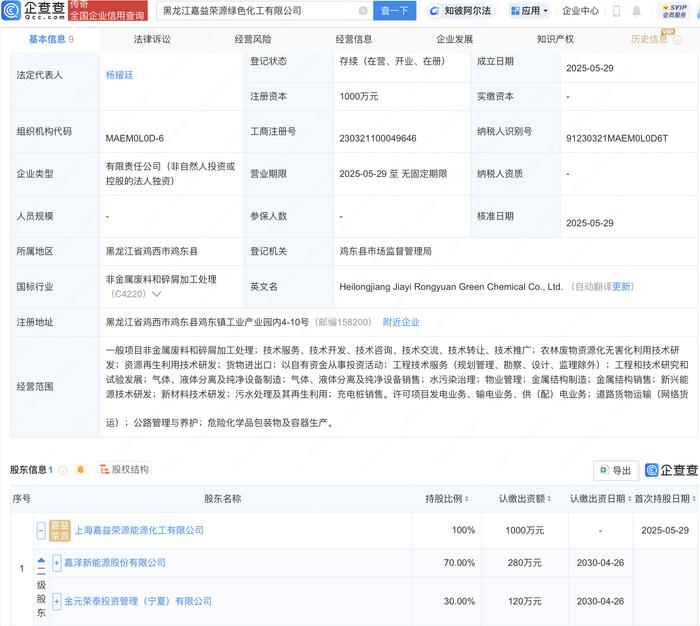Viewport: 700px width, 626px height.
Task: Switch to 历史信息 tab
Action: tap(650, 39)
